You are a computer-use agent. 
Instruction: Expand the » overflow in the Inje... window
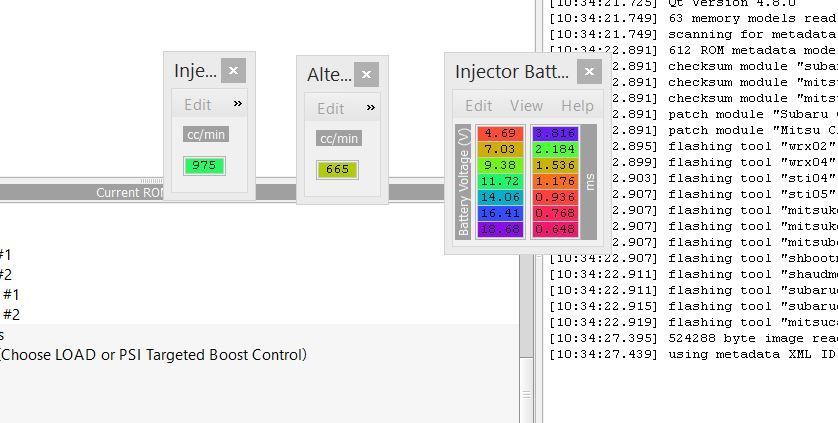[x=238, y=103]
